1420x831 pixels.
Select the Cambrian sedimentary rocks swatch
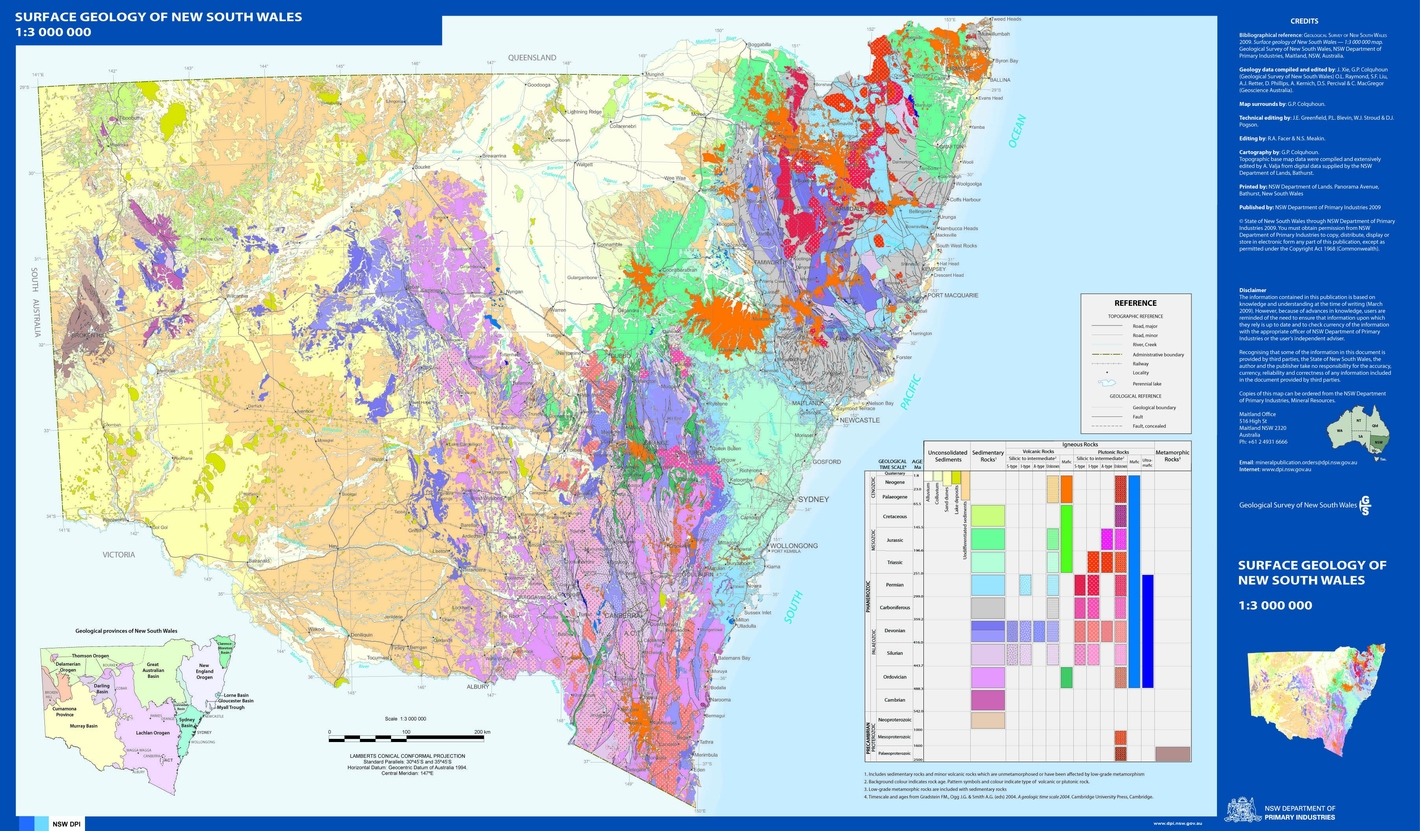point(987,699)
